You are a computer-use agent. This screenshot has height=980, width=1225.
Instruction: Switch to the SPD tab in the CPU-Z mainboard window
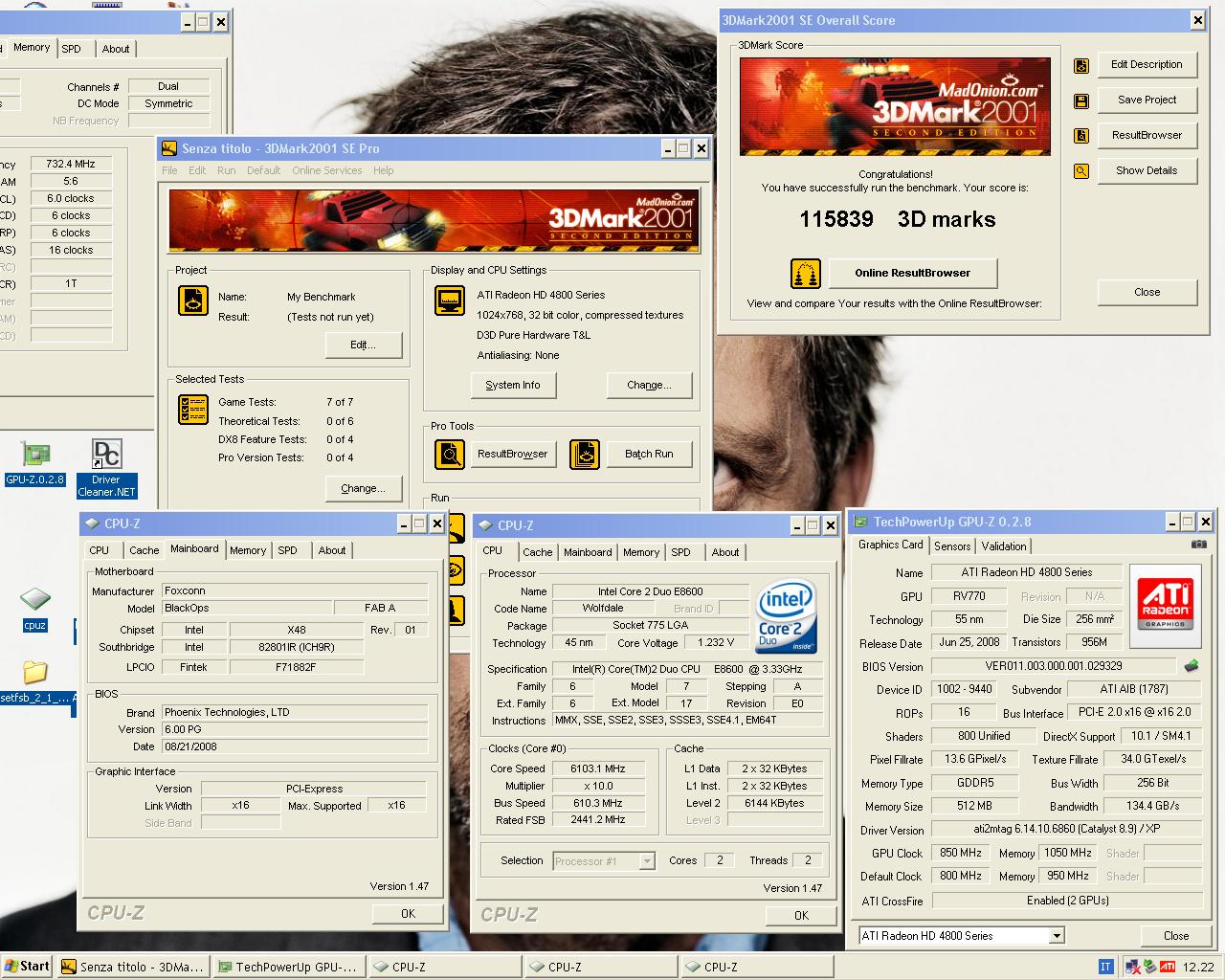[288, 550]
